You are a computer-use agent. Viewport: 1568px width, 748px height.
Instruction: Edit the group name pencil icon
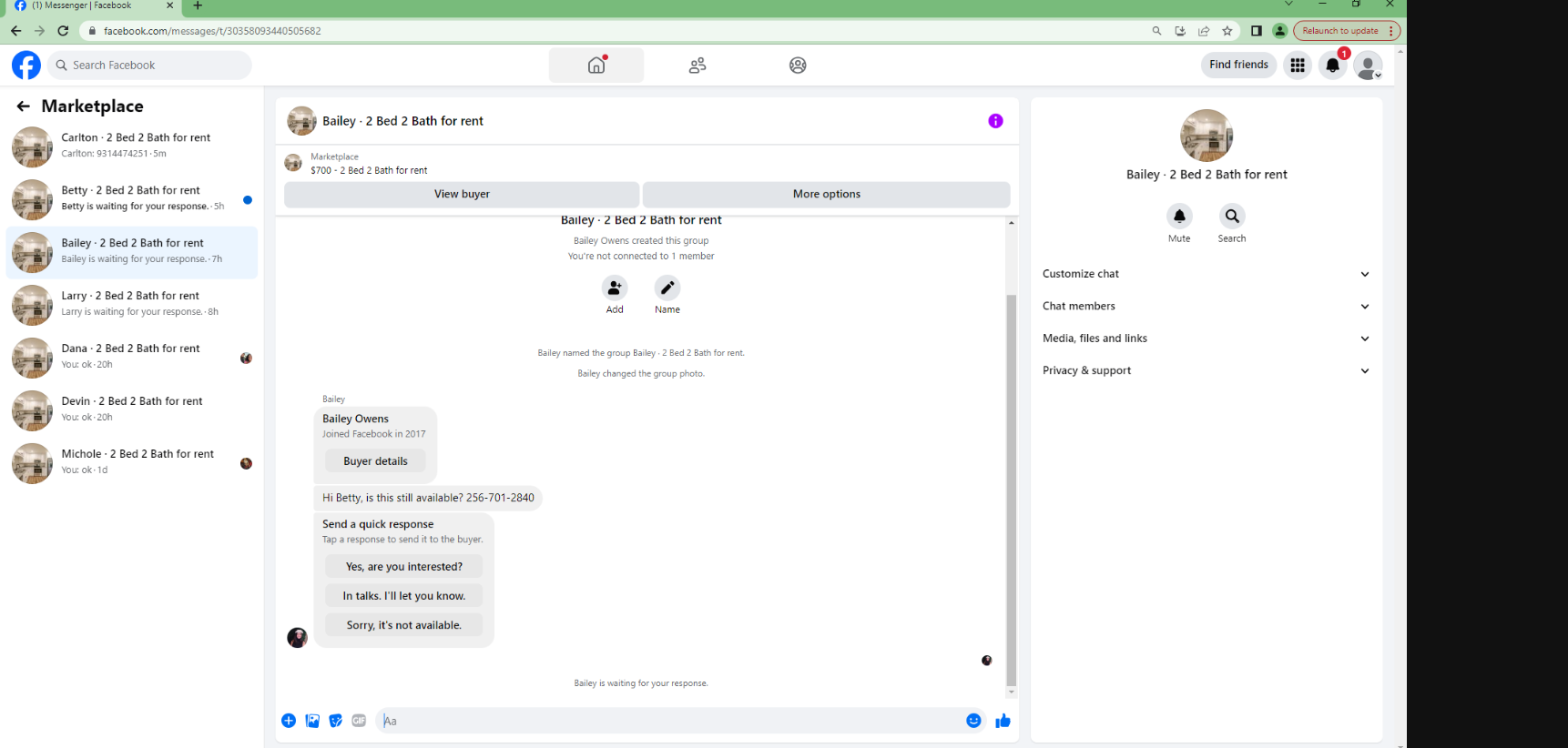tap(667, 288)
